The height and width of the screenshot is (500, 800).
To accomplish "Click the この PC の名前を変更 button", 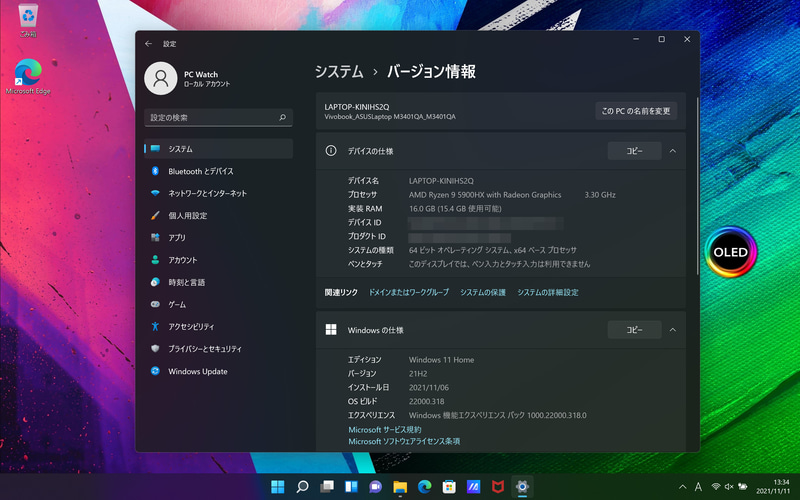I will coord(636,111).
